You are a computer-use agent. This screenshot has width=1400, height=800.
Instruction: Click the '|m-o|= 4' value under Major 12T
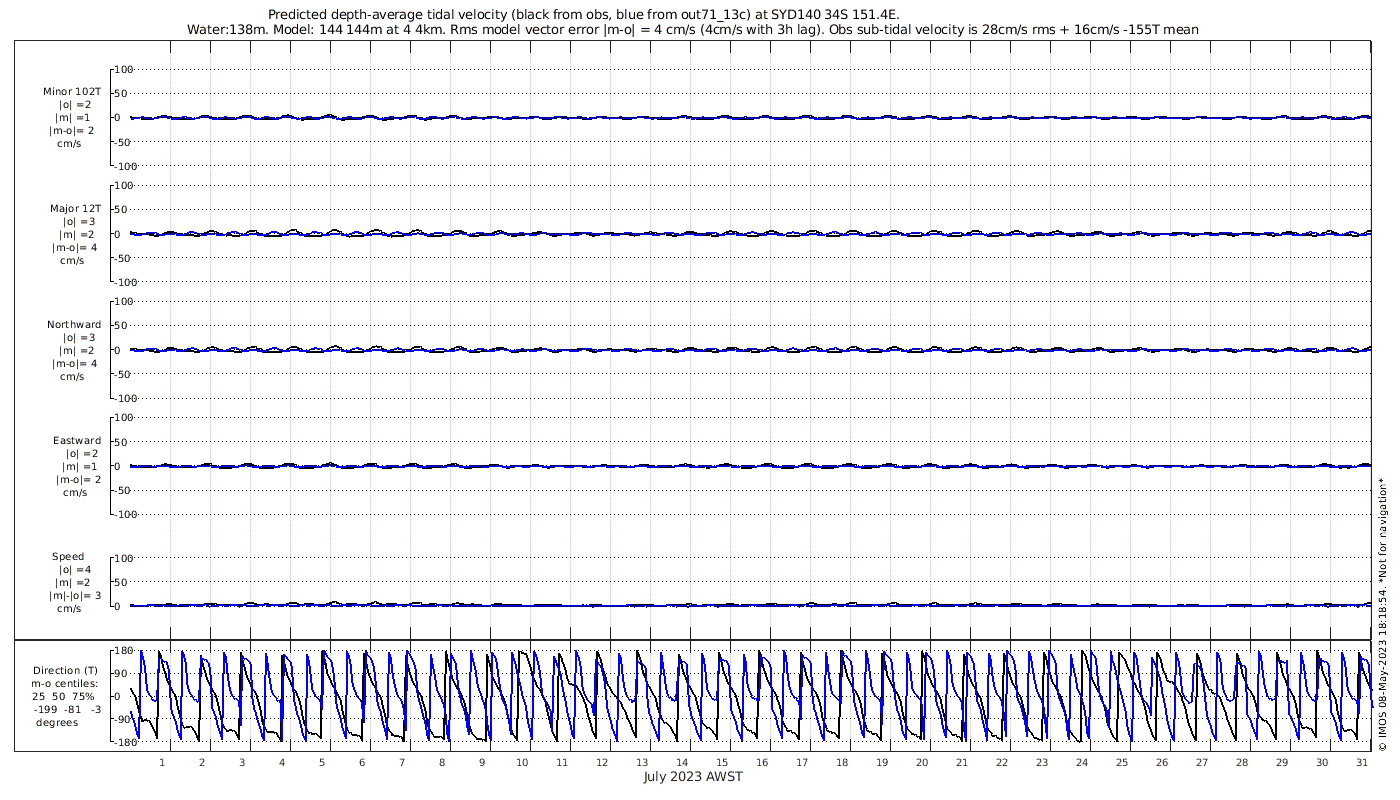pyautogui.click(x=75, y=248)
